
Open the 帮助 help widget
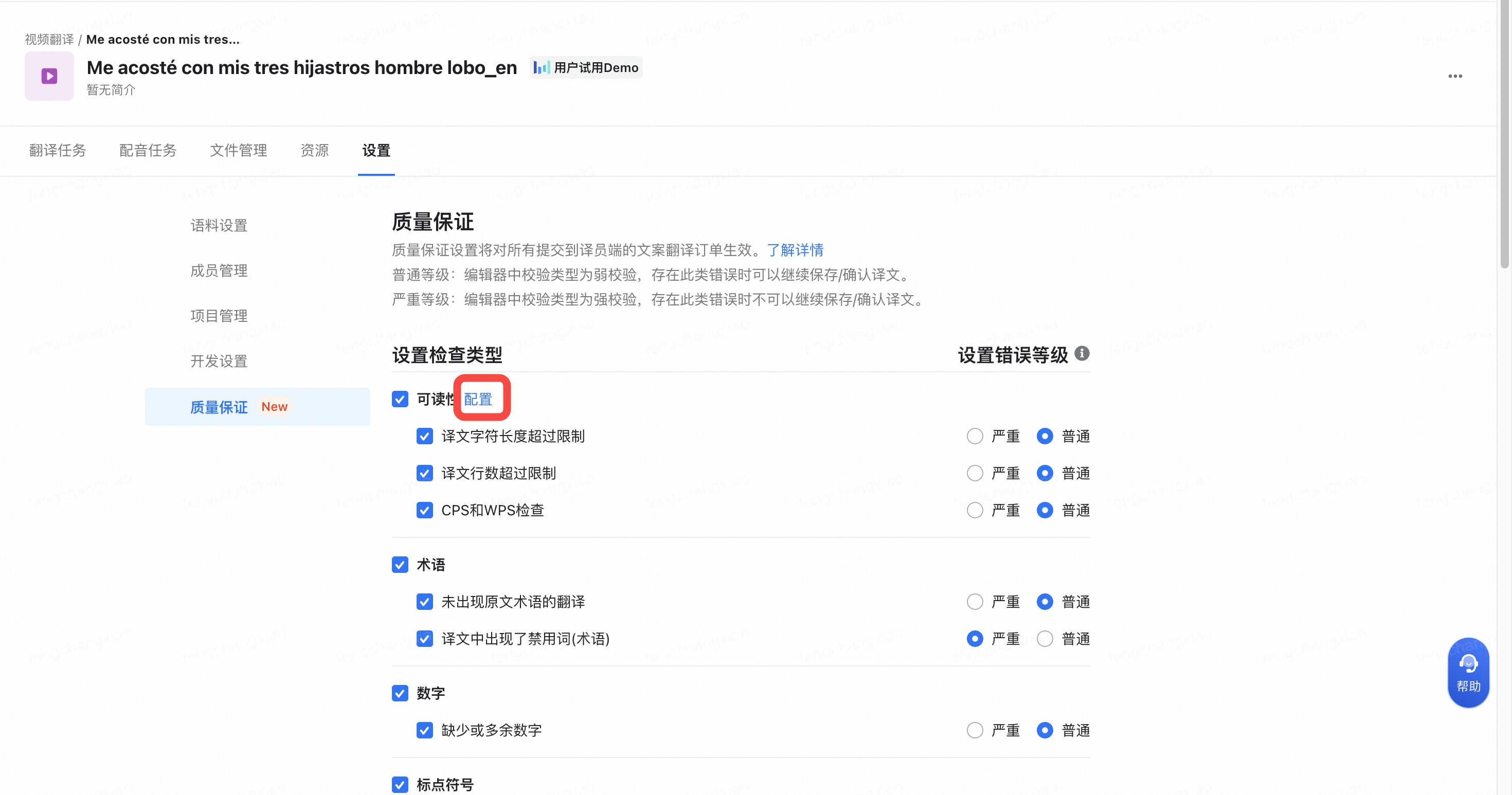(1468, 673)
